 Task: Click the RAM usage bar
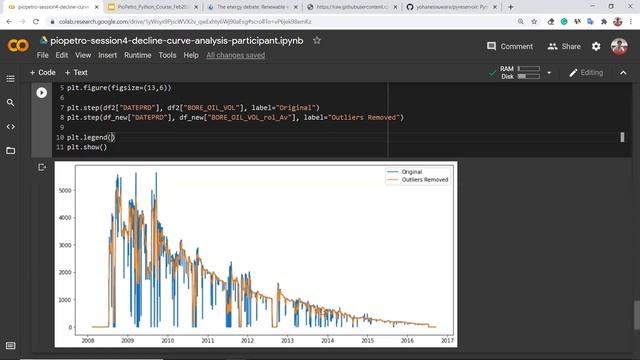pyautogui.click(x=529, y=69)
